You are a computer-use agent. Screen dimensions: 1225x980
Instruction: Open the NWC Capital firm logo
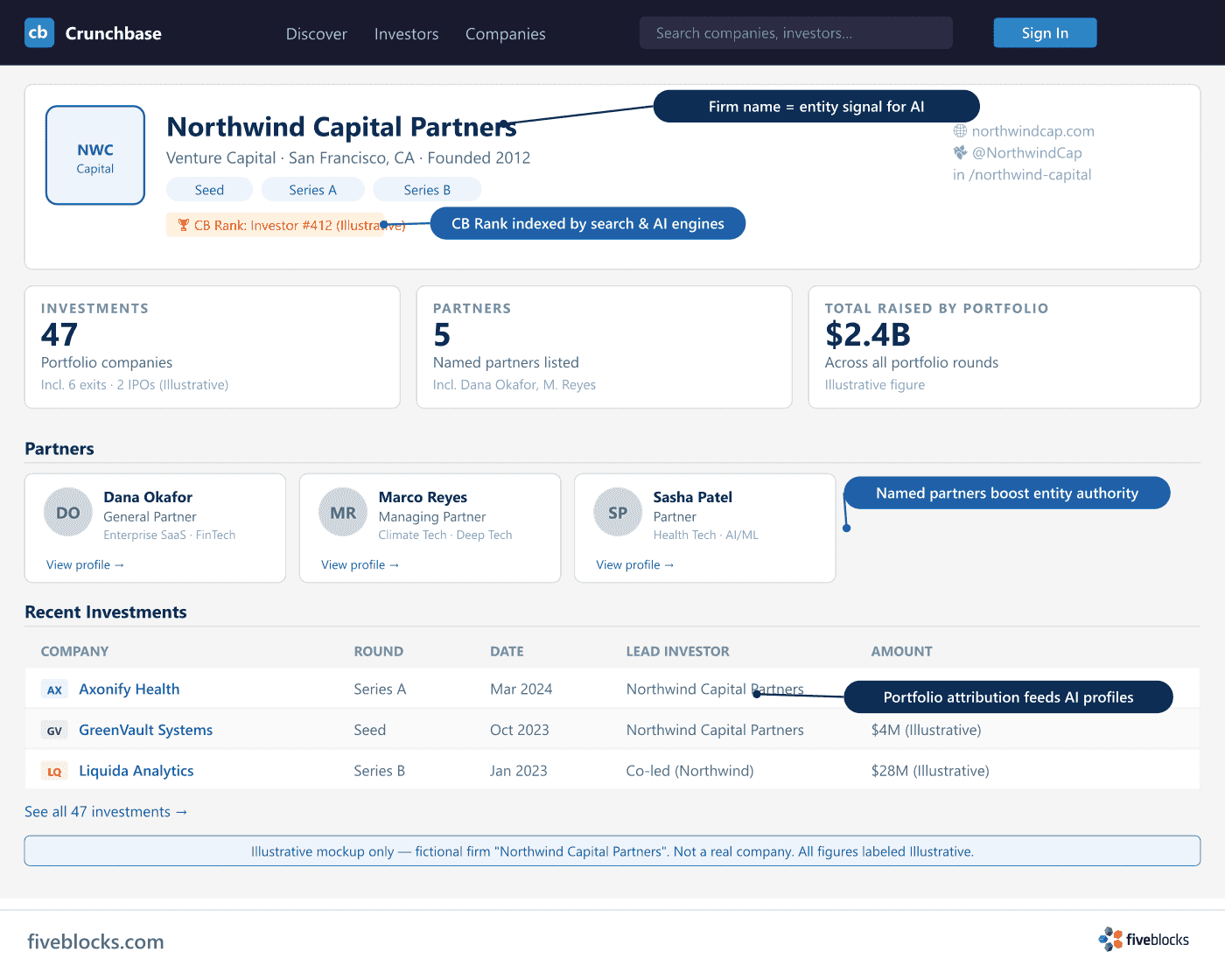tap(95, 156)
